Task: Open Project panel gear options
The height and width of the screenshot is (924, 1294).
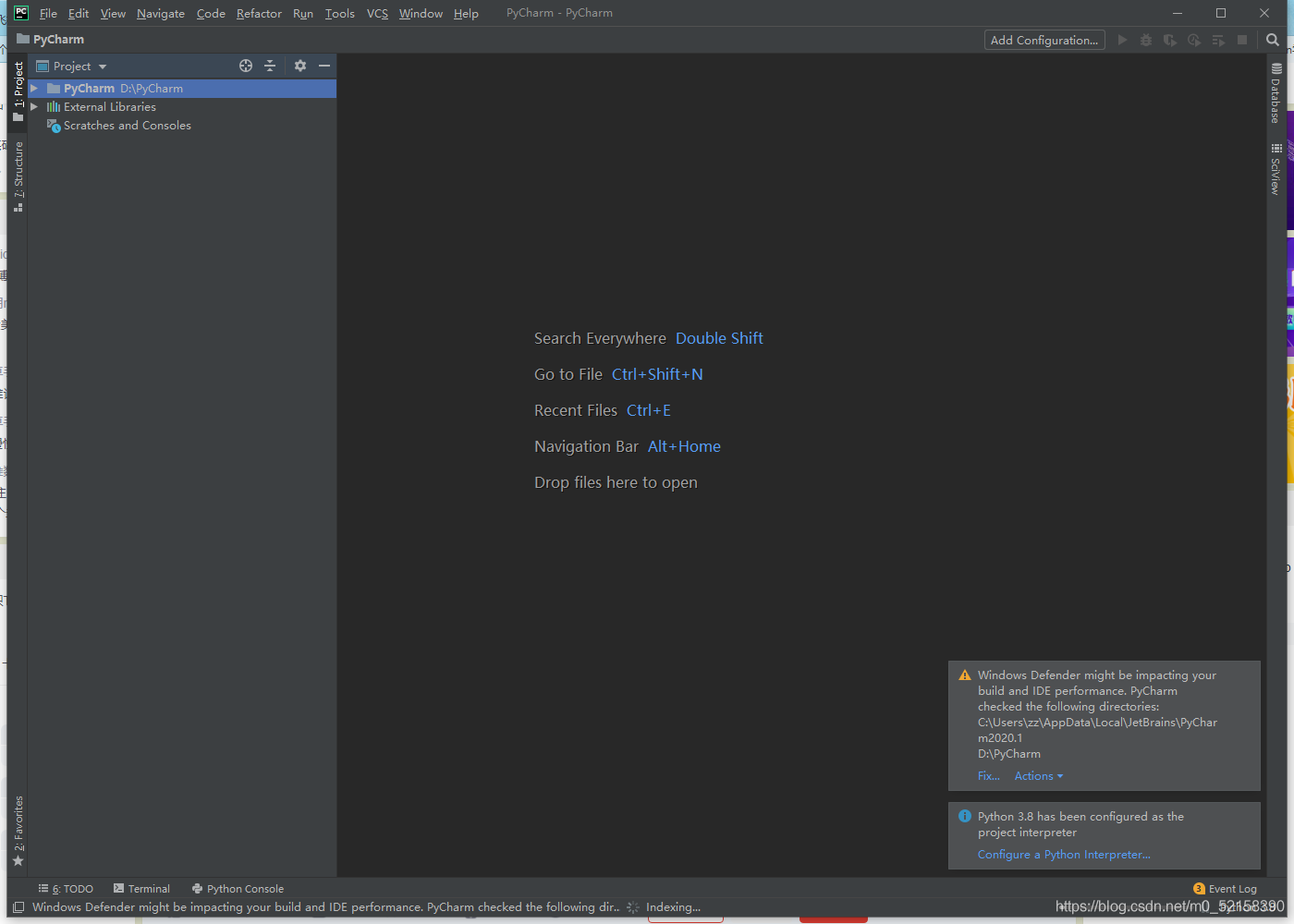Action: 300,66
